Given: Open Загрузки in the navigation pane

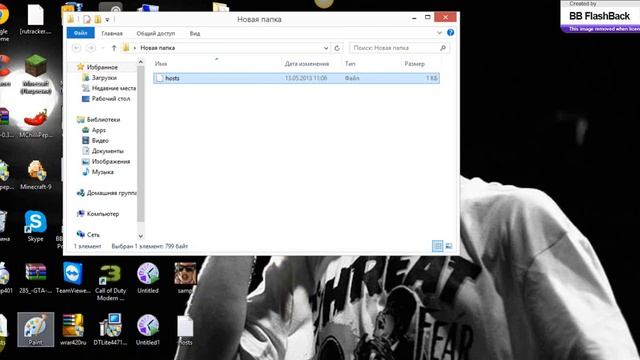Looking at the screenshot, I should (104, 78).
